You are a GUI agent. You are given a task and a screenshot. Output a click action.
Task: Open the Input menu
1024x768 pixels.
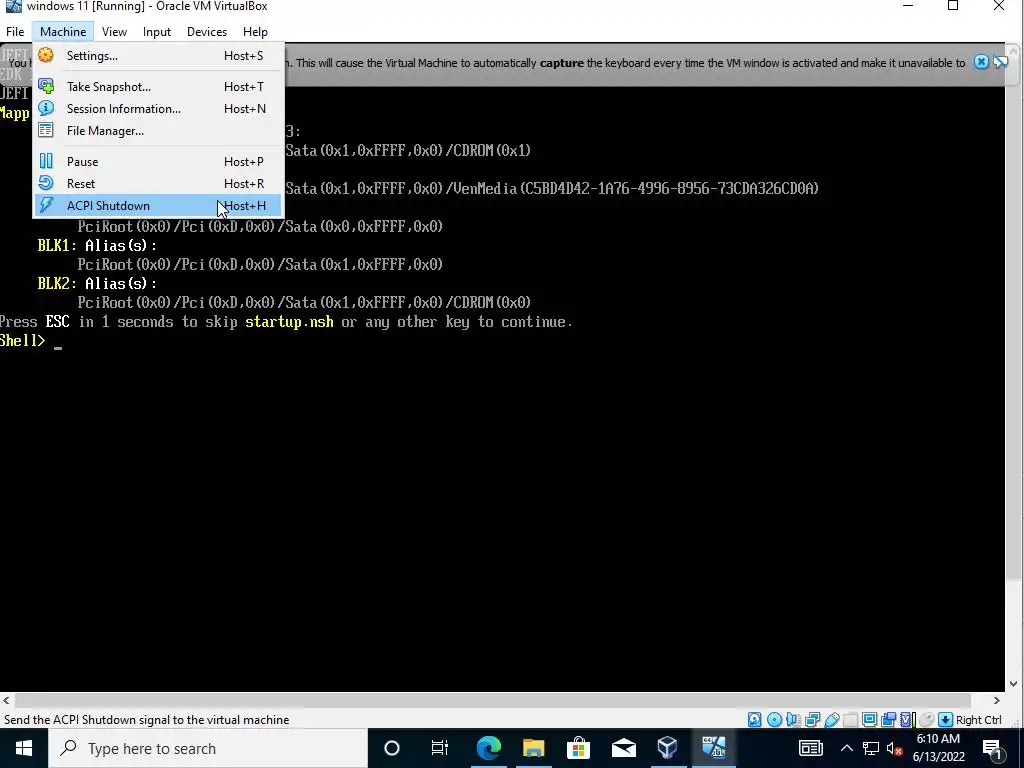point(157,31)
